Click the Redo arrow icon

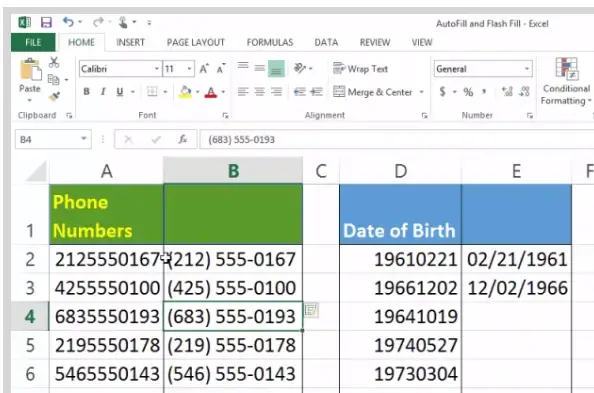click(x=98, y=22)
